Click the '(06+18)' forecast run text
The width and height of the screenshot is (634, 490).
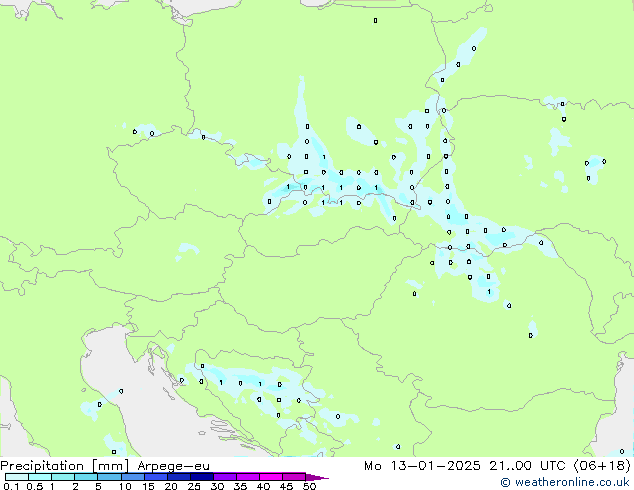[602, 466]
